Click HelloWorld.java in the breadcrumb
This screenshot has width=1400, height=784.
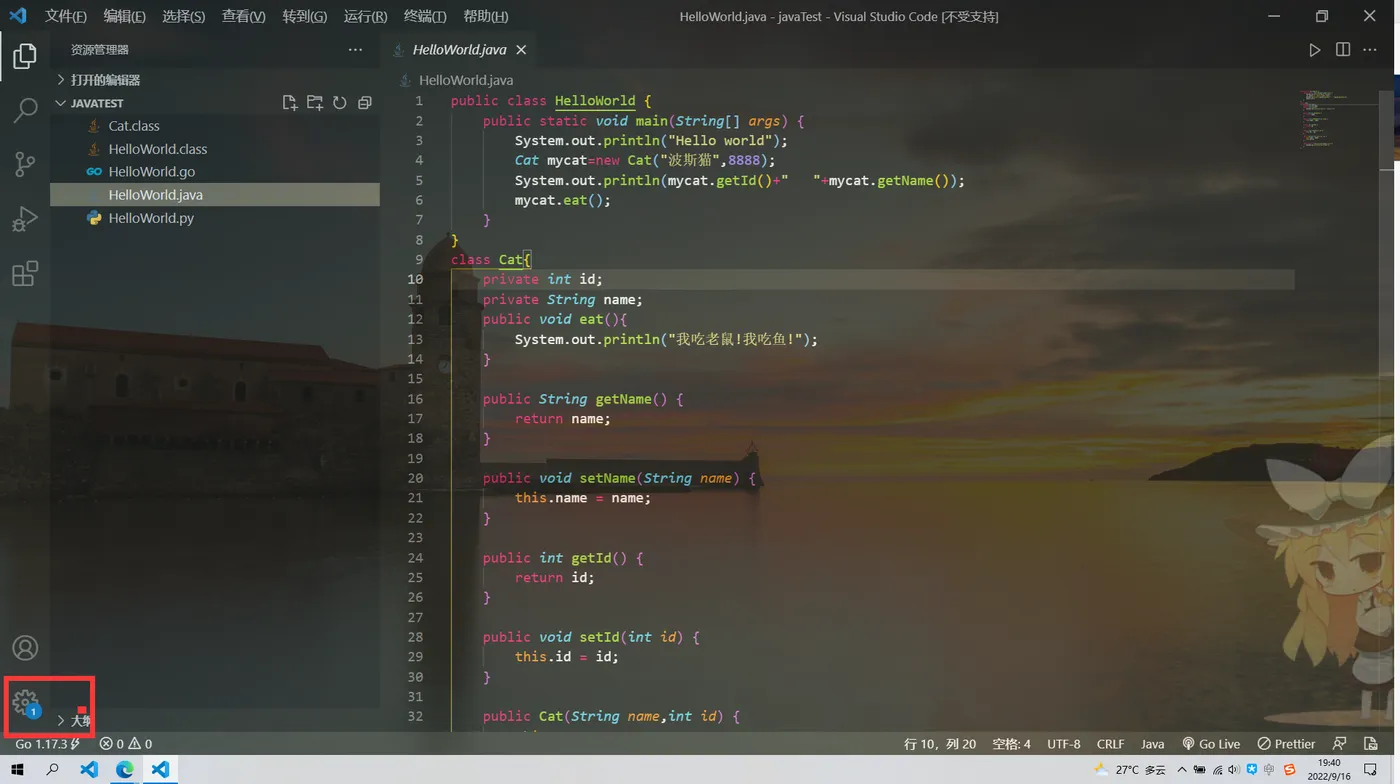point(465,80)
